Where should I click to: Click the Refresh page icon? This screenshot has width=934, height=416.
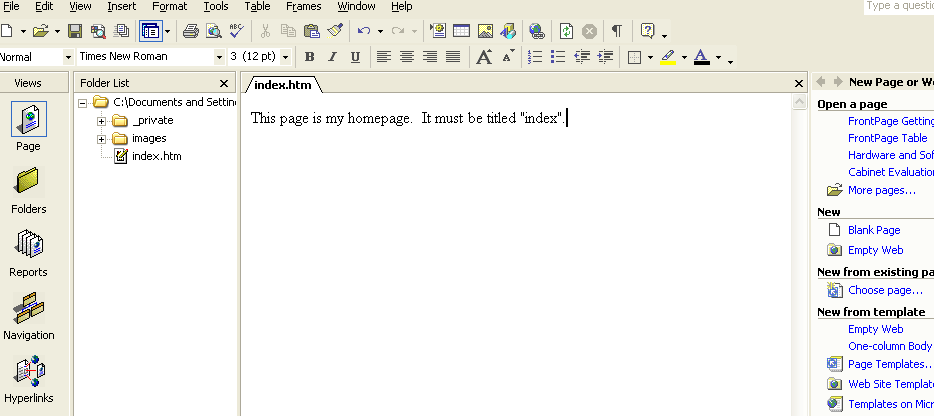tap(566, 31)
